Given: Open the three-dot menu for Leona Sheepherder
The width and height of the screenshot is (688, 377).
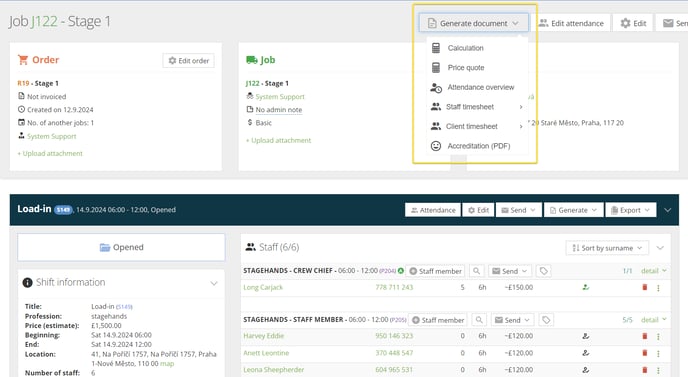Looking at the screenshot, I should click(658, 370).
